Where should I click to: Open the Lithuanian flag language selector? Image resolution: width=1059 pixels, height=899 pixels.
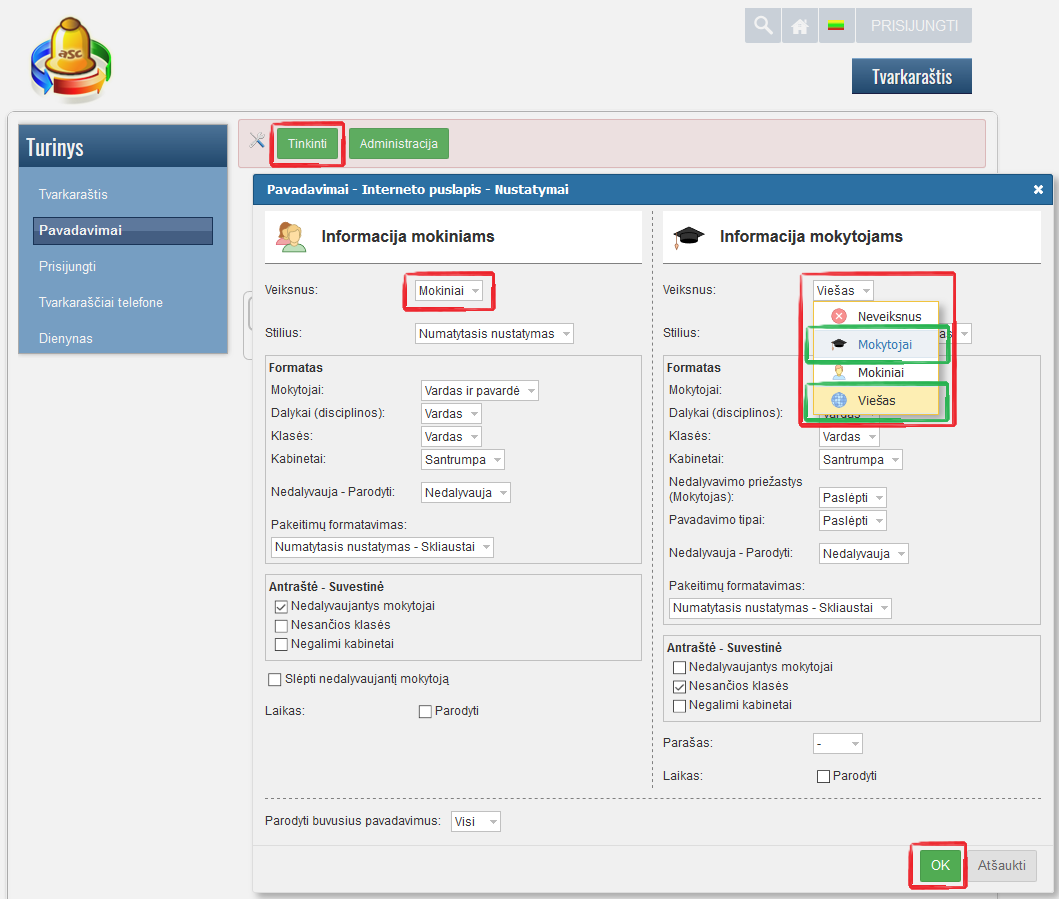pyautogui.click(x=836, y=26)
